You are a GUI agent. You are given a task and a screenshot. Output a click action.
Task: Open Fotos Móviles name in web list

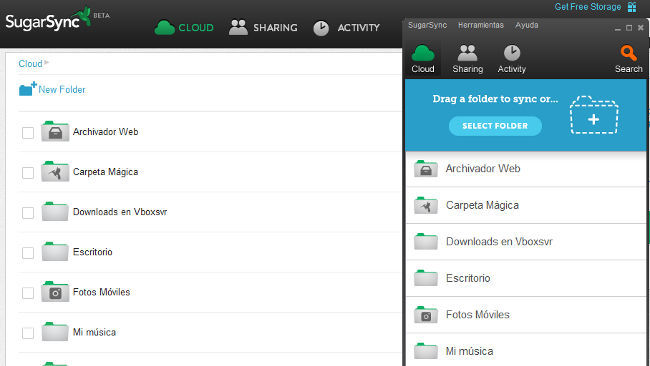tap(101, 292)
